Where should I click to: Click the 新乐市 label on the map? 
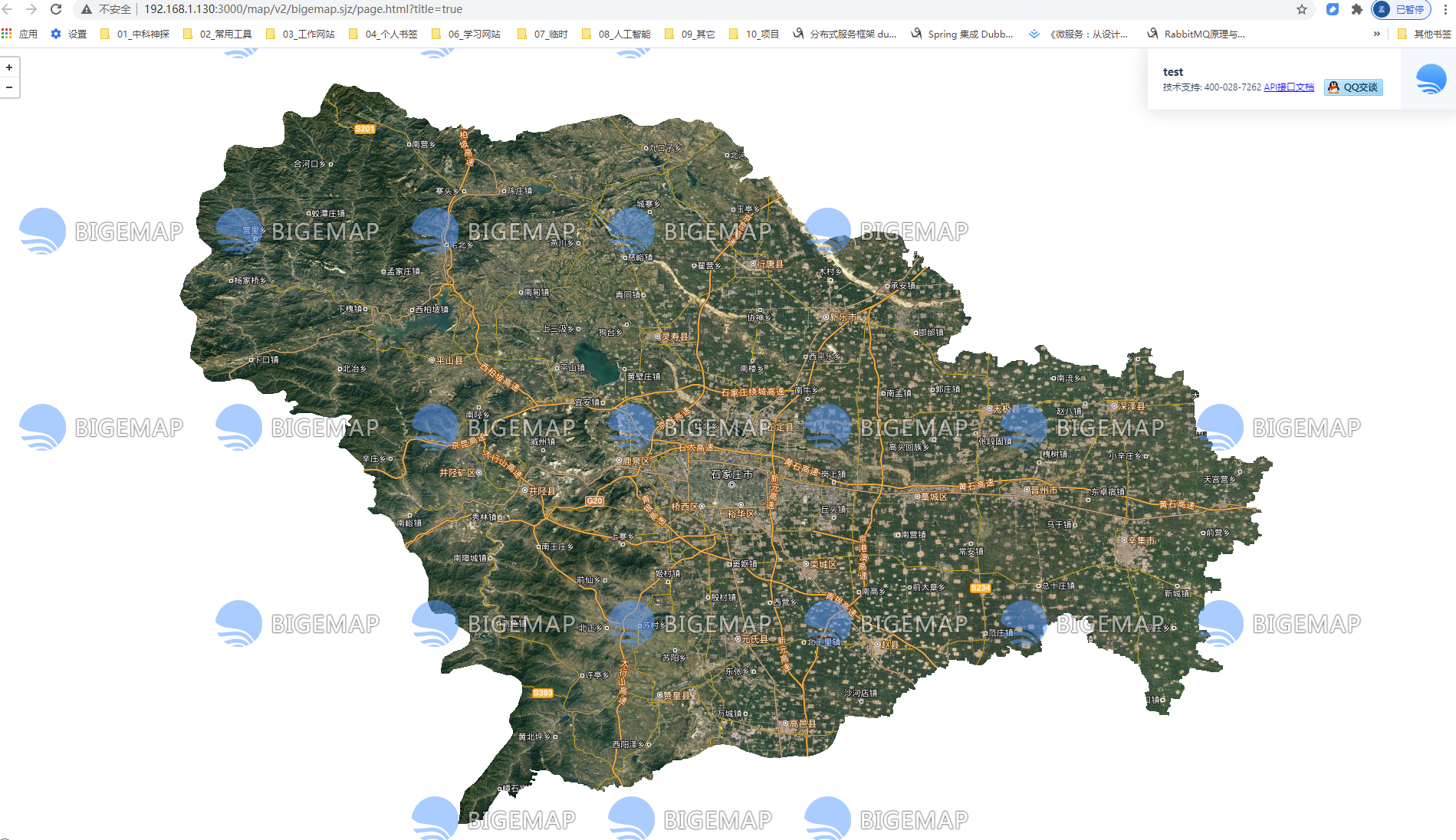[843, 317]
